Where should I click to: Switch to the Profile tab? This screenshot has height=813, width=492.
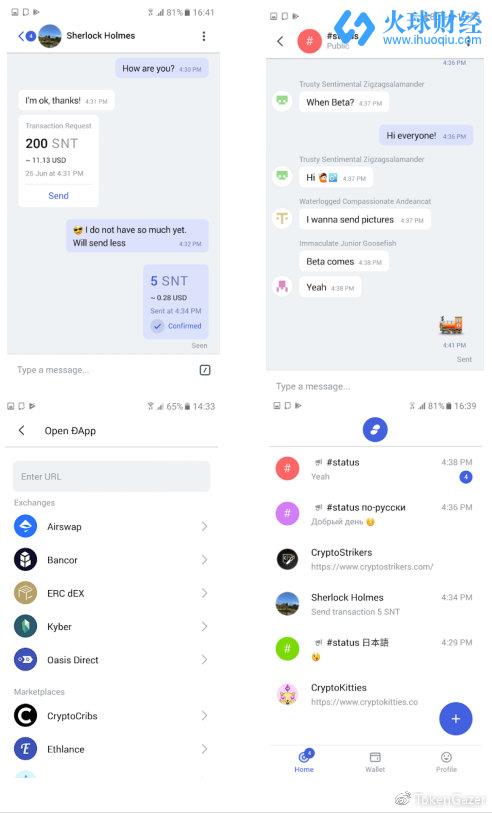446,762
